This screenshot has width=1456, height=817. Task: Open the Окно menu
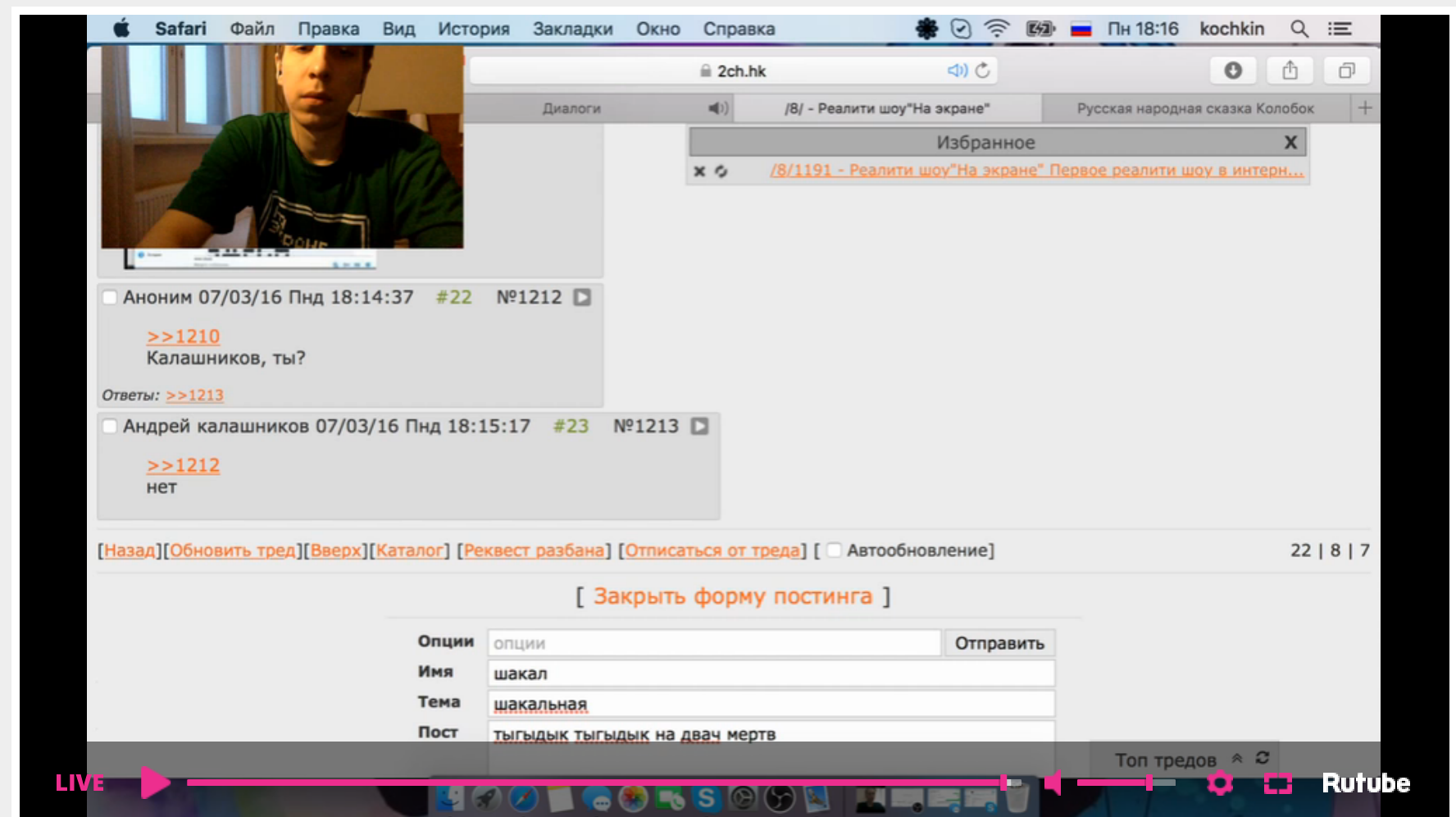[x=657, y=29]
